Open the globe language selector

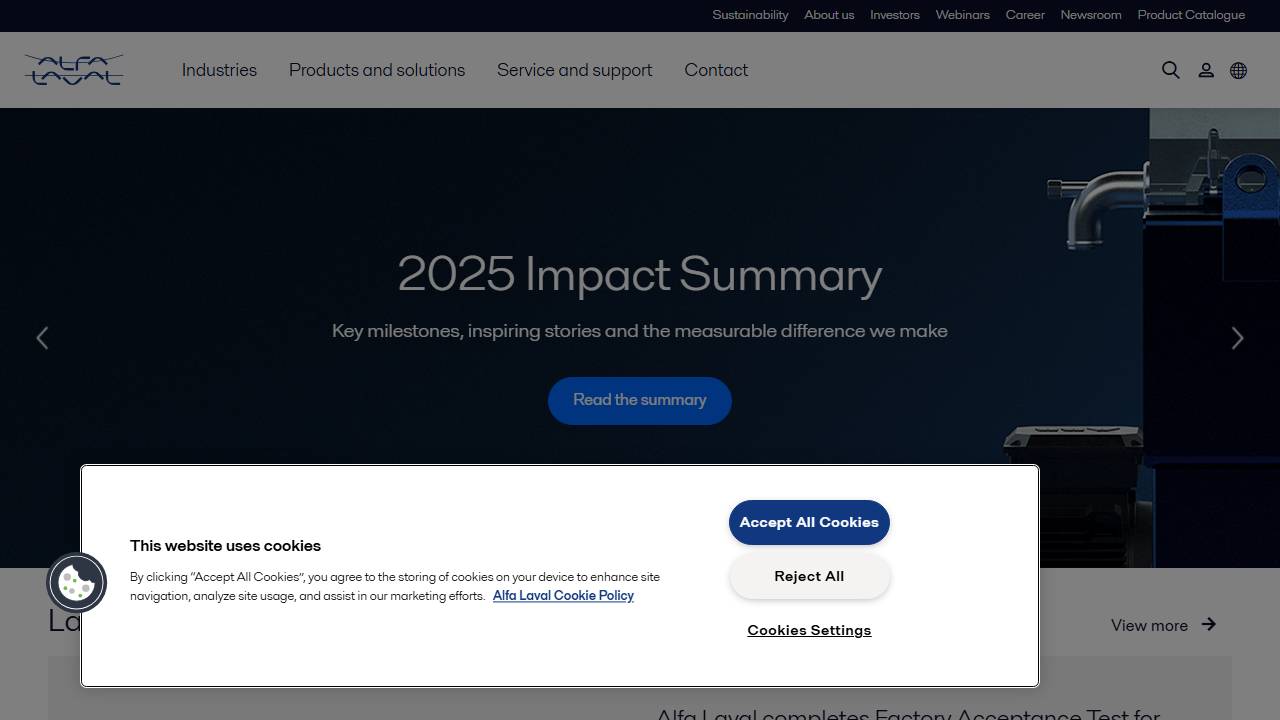(x=1238, y=70)
